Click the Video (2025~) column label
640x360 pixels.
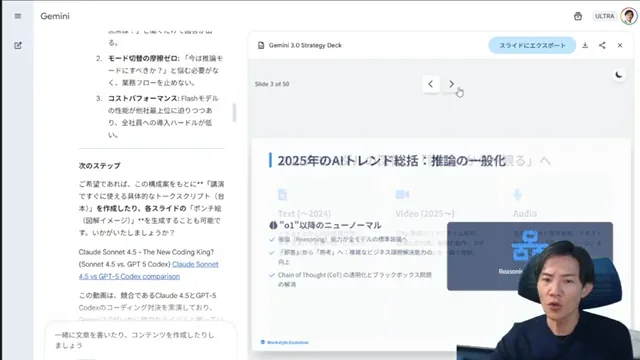(424, 213)
